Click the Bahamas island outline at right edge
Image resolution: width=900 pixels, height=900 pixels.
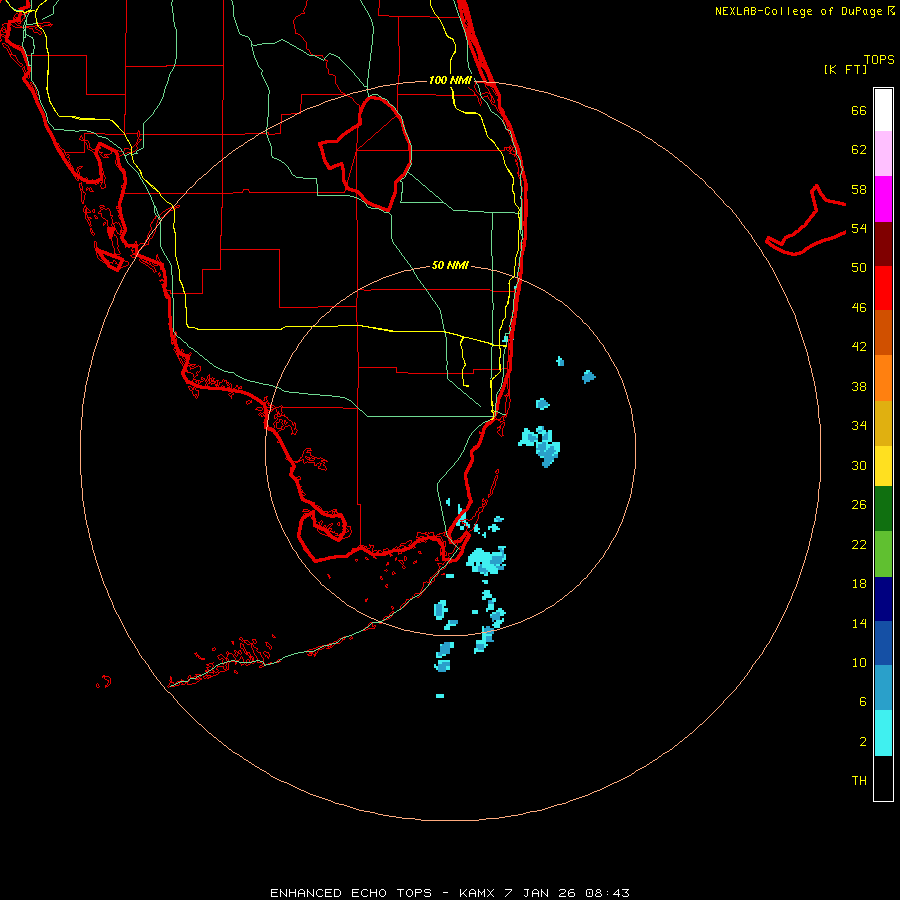click(806, 221)
